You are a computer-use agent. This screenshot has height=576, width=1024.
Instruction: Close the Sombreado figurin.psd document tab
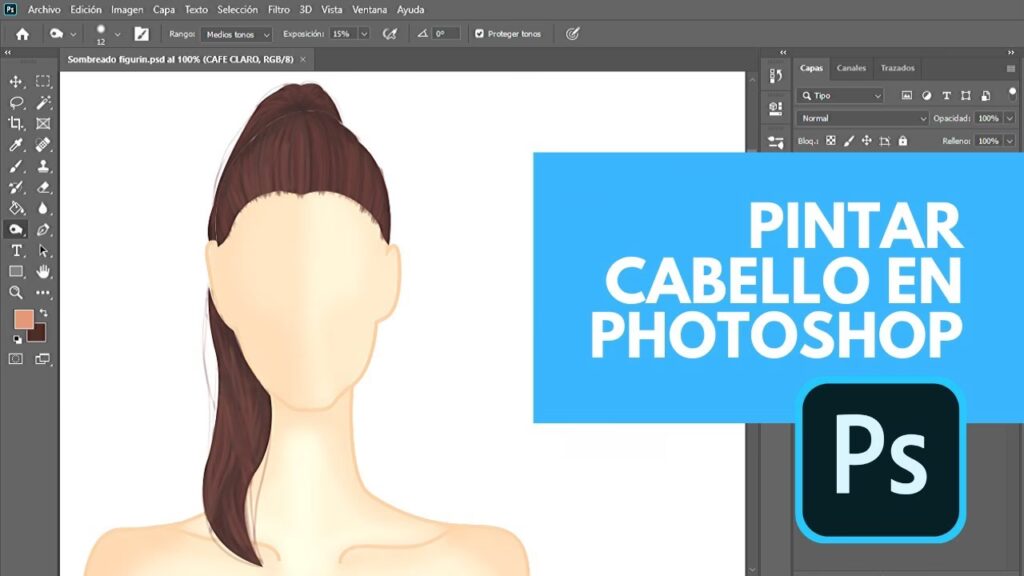[302, 59]
